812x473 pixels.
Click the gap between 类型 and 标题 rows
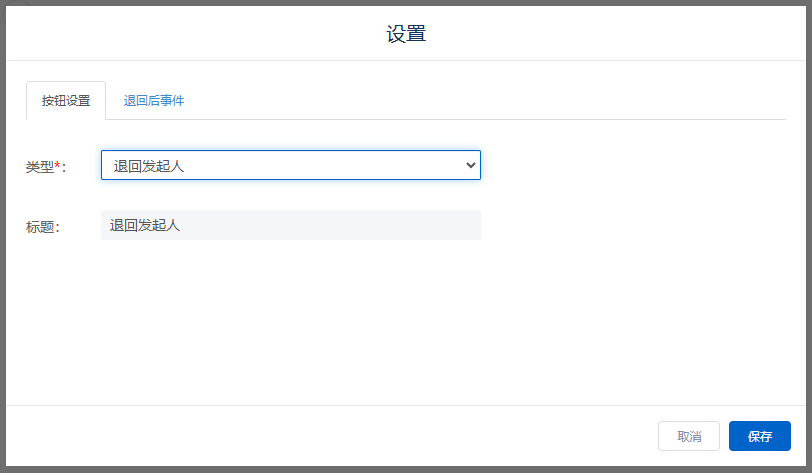290,195
